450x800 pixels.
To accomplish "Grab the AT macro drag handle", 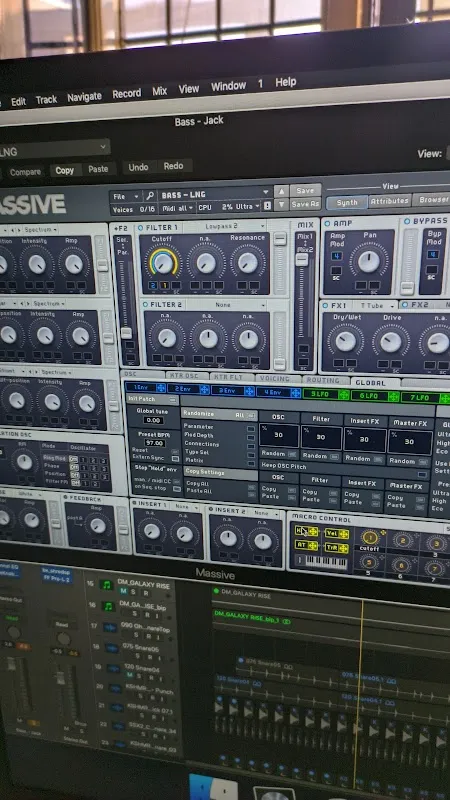I will coord(313,545).
